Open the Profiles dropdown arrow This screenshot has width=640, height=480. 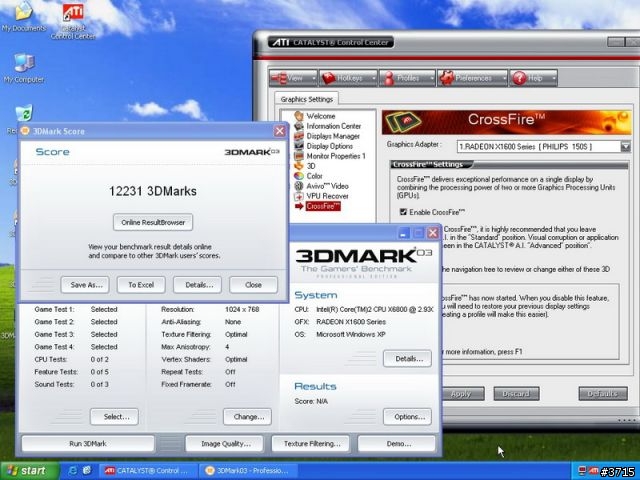tap(431, 78)
